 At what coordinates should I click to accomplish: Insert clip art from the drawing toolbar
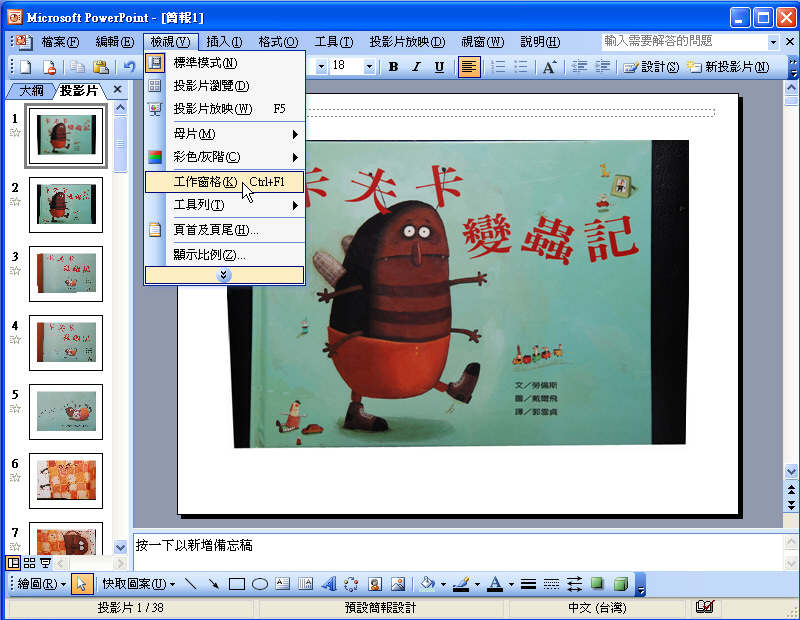(374, 584)
